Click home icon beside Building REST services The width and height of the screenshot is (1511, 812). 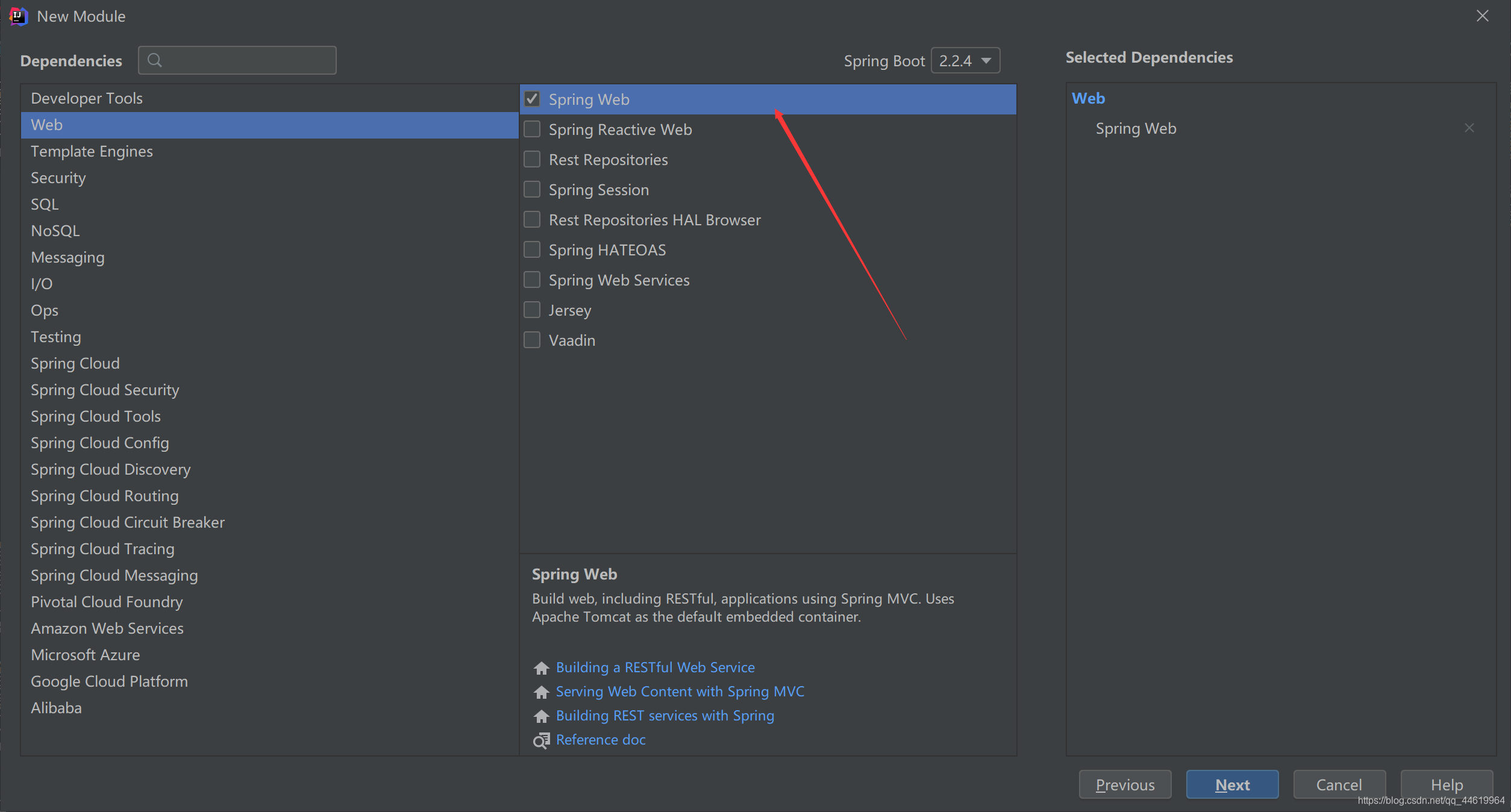coord(541,716)
